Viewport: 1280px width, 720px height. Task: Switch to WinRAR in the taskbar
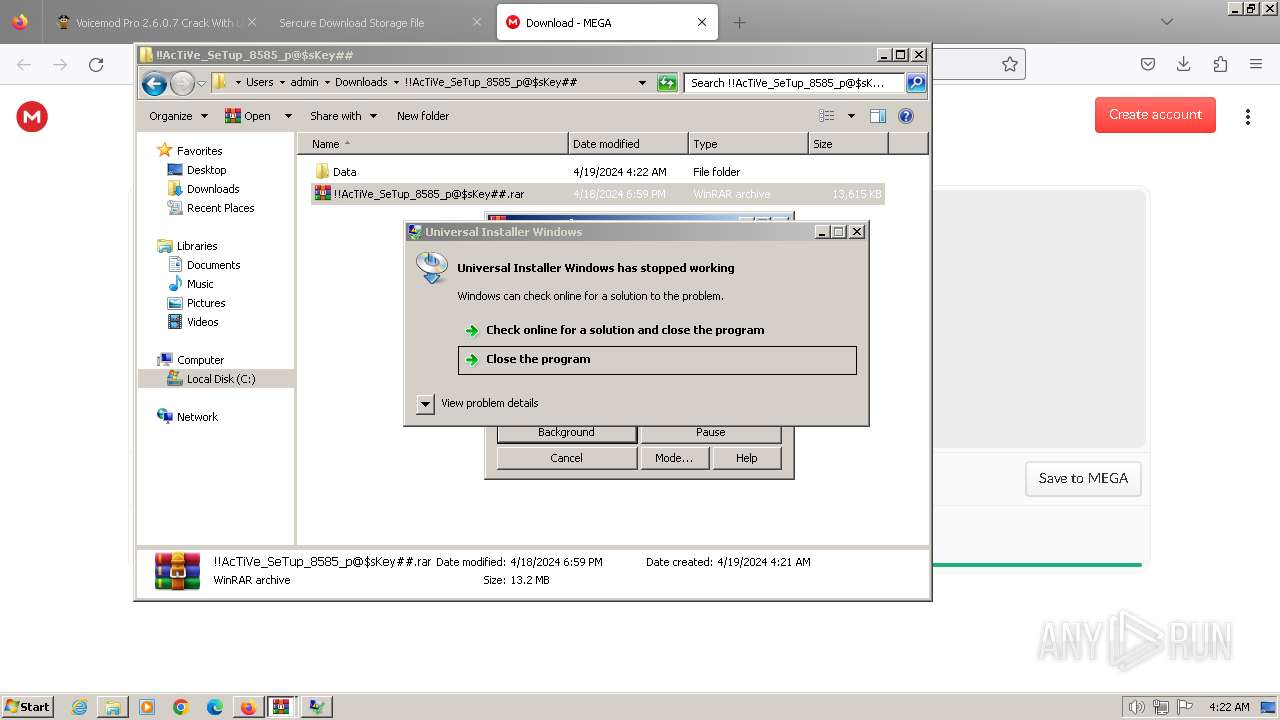282,707
